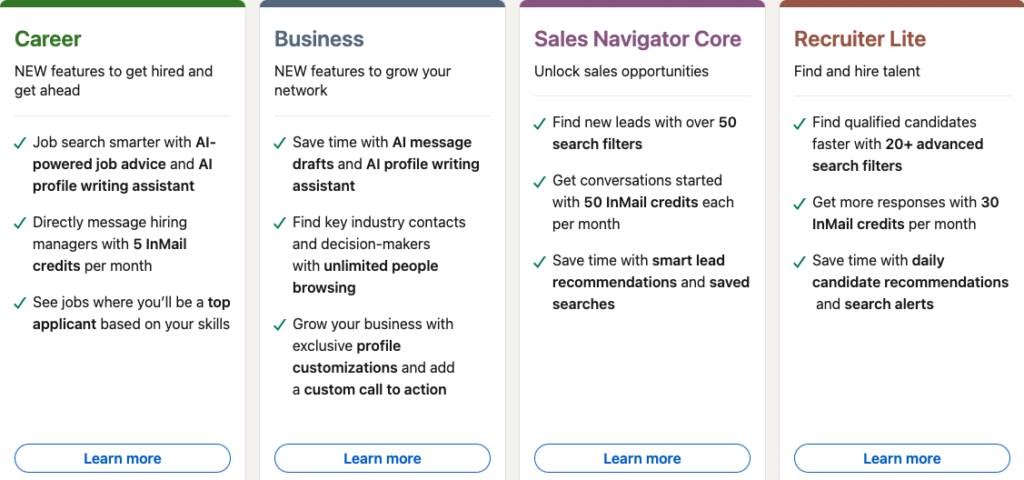1024x480 pixels.
Task: Click checkmark beside AI-powered job advice
Action: click(20, 143)
